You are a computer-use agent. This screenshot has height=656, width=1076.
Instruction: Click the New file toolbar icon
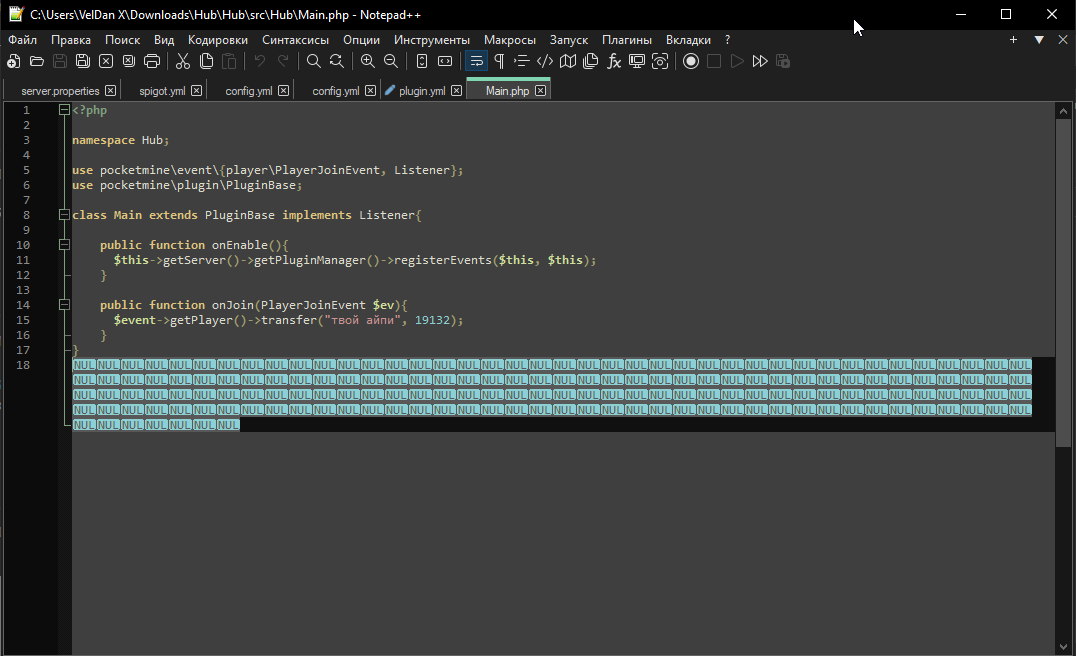coord(13,61)
